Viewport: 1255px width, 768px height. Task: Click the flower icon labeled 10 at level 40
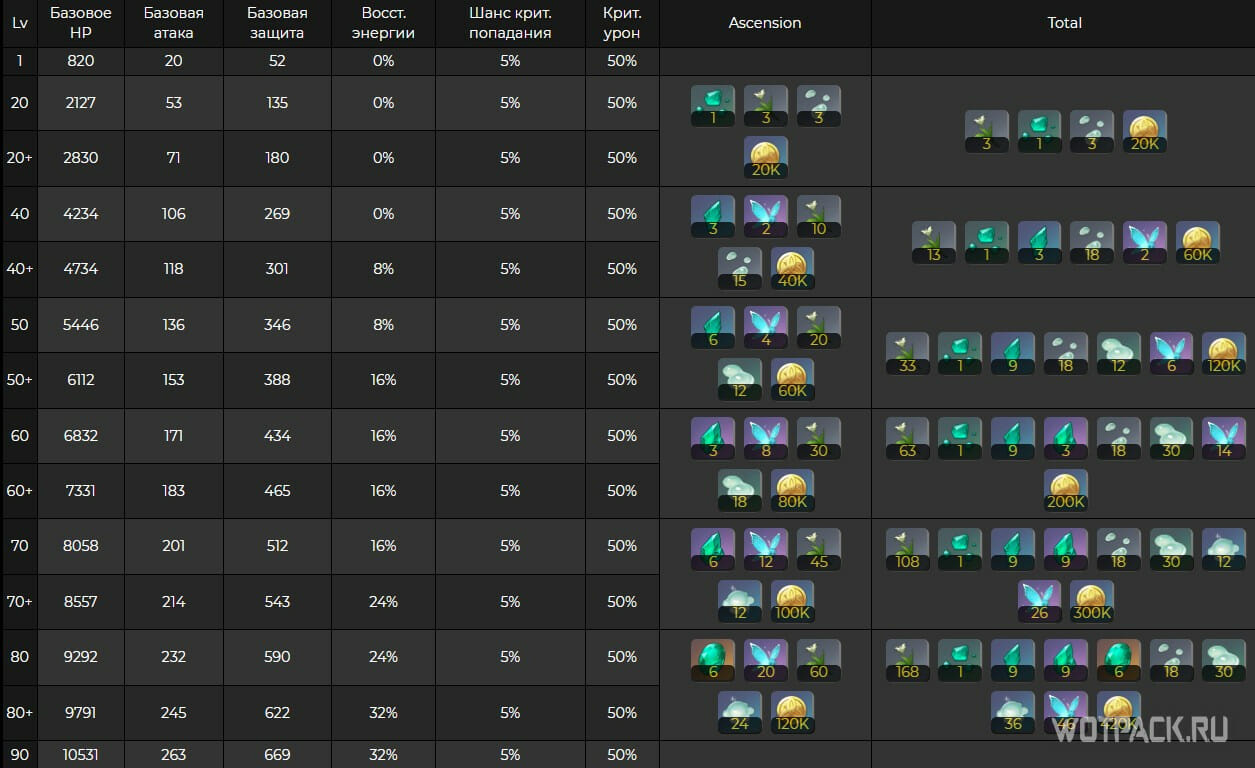(x=819, y=217)
